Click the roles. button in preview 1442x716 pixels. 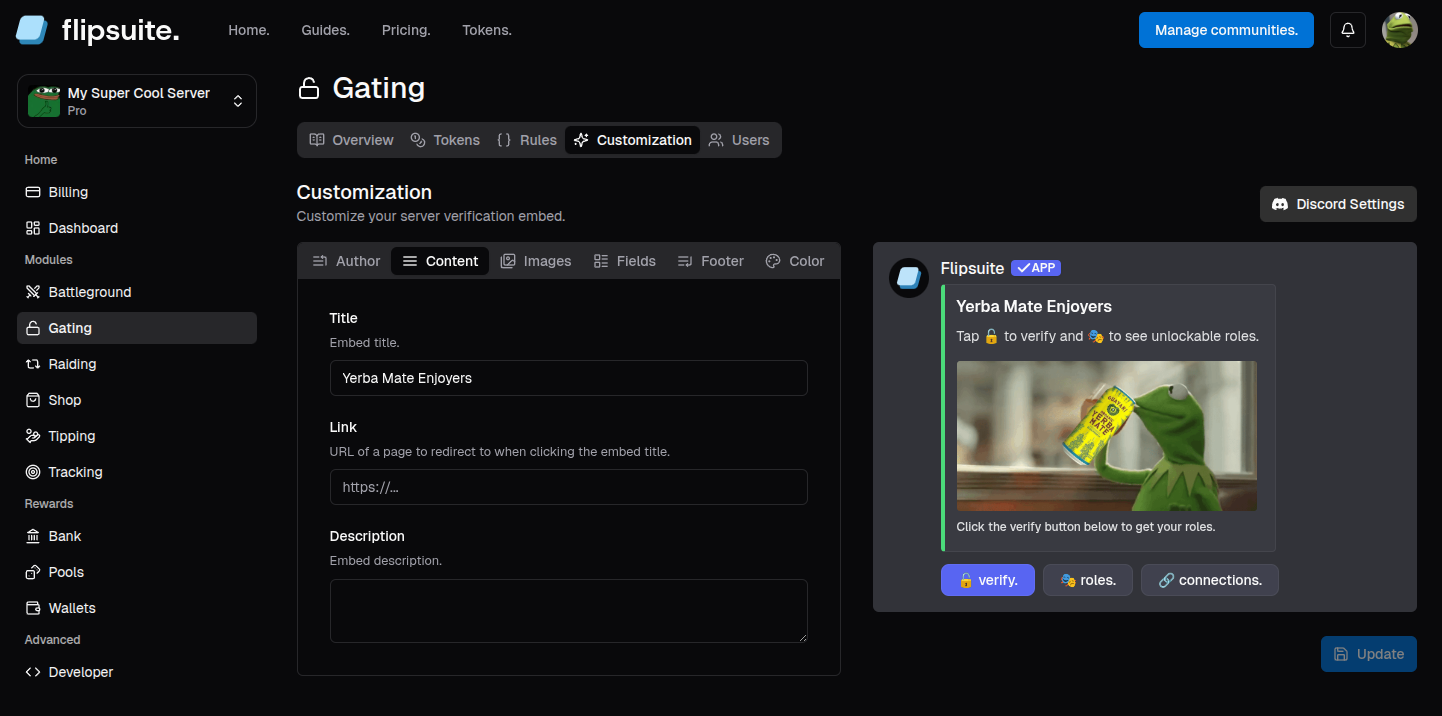(1088, 580)
